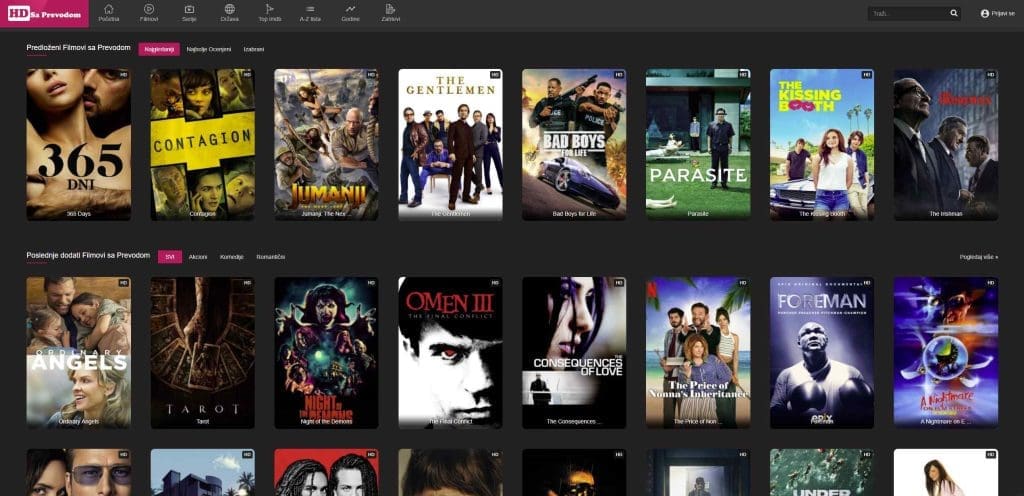Select the SVI filter tab
1024x496 pixels.
pyautogui.click(x=170, y=256)
